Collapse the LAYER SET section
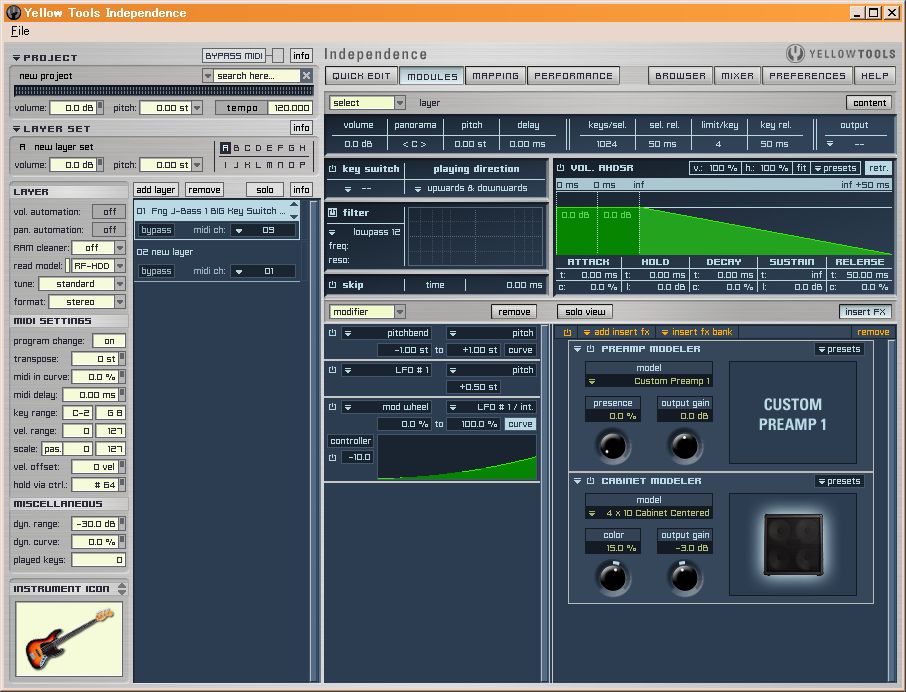 (17, 129)
